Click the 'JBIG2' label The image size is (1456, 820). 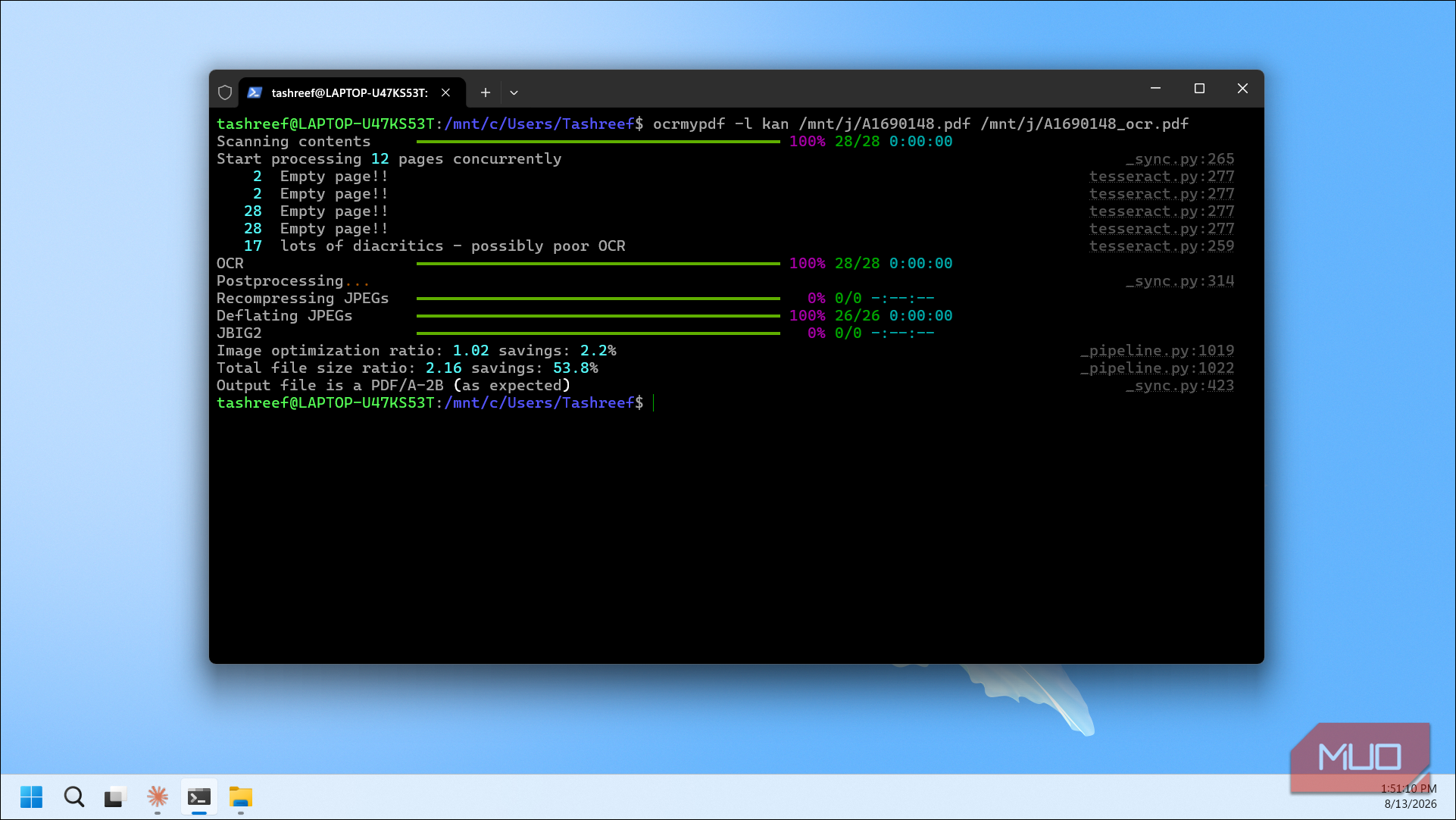(x=239, y=333)
